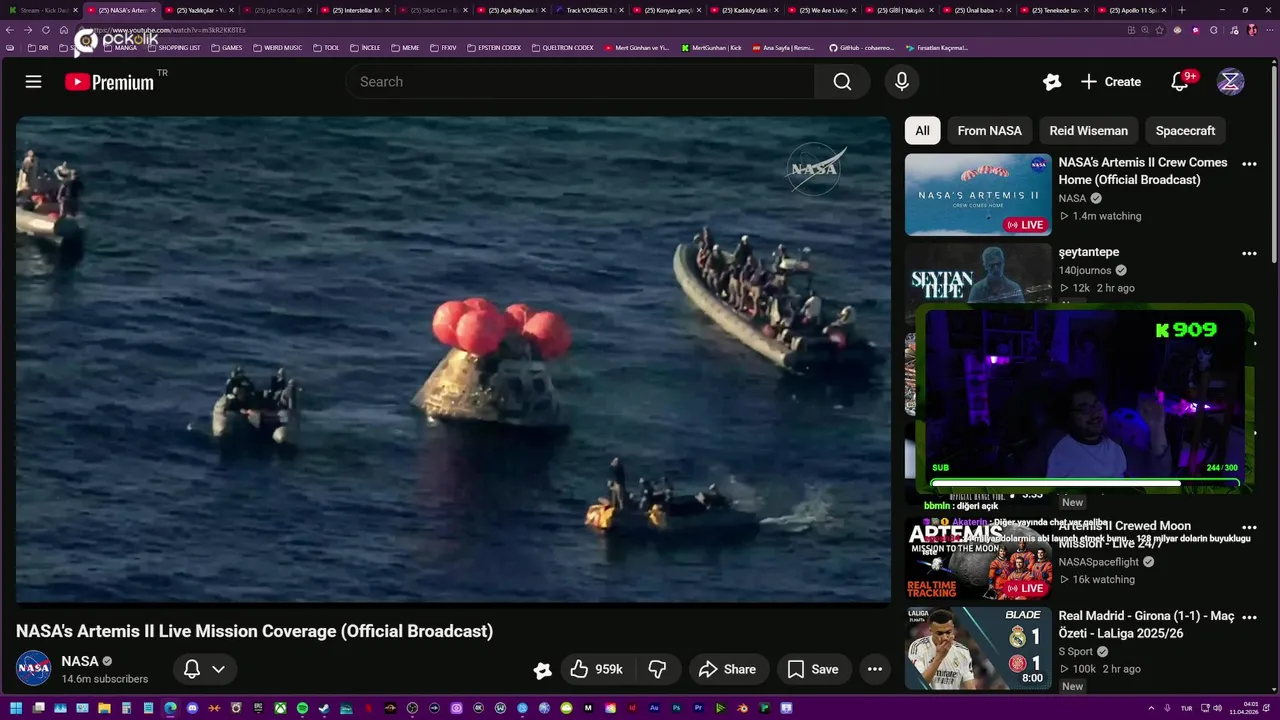Screen dimensions: 1280x720
Task: Open the MEME bookmarks folder
Action: [x=404, y=48]
